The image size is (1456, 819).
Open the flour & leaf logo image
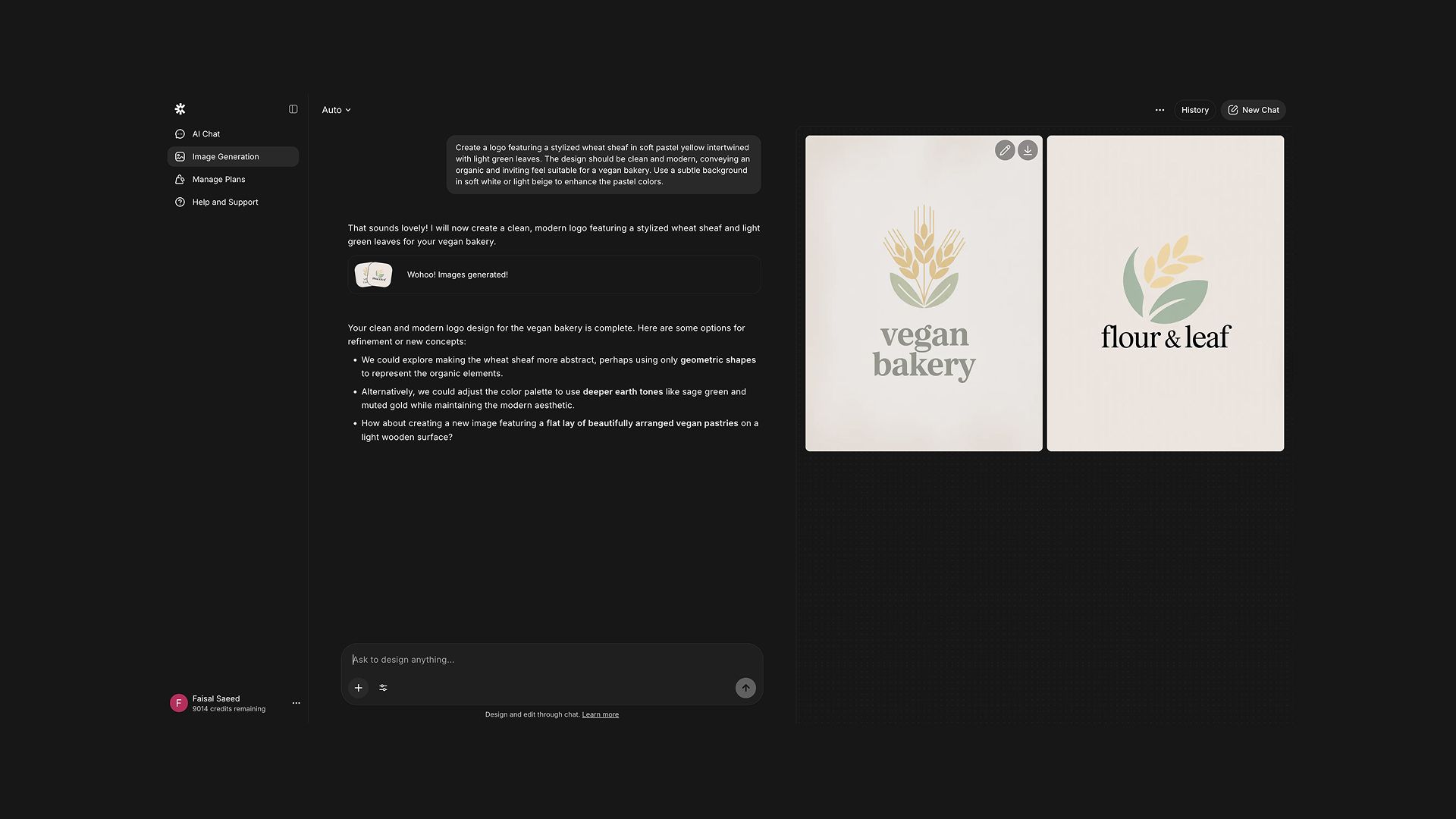[x=1166, y=293]
